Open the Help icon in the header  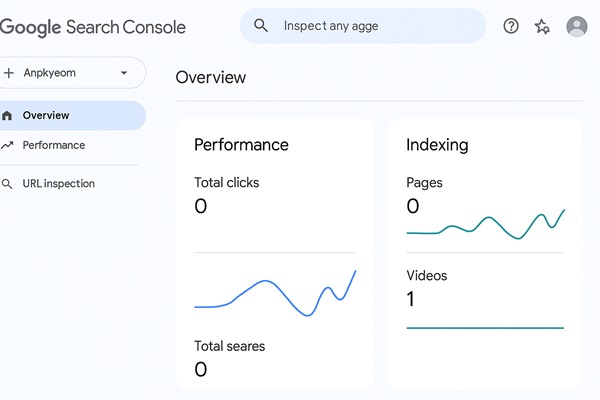pos(511,26)
